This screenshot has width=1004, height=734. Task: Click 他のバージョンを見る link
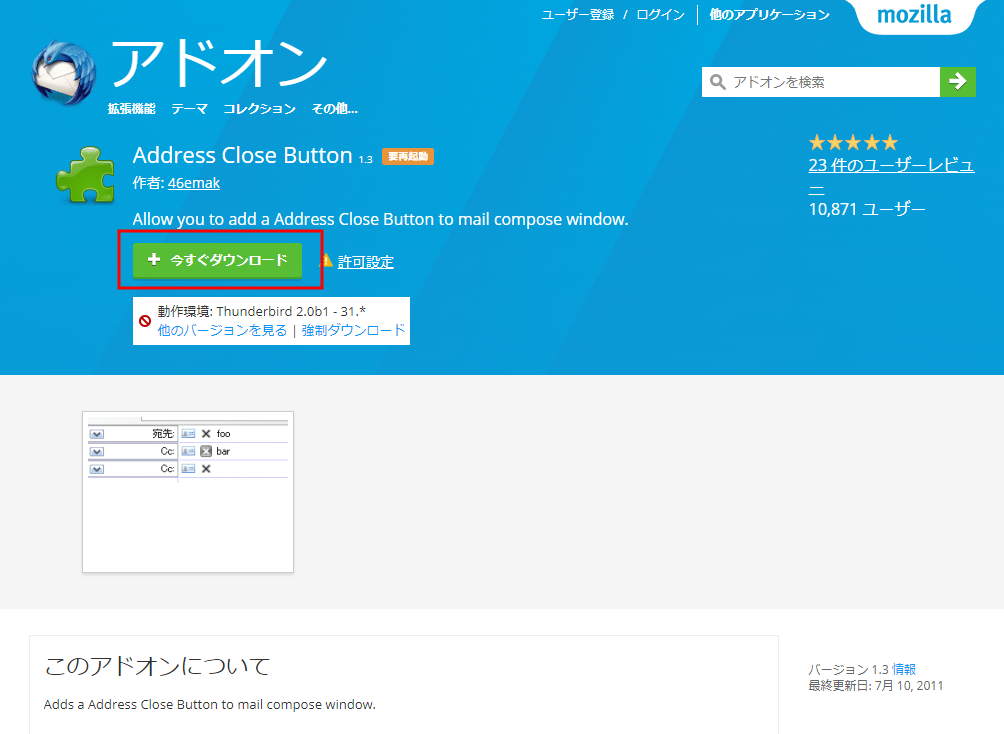[x=222, y=330]
